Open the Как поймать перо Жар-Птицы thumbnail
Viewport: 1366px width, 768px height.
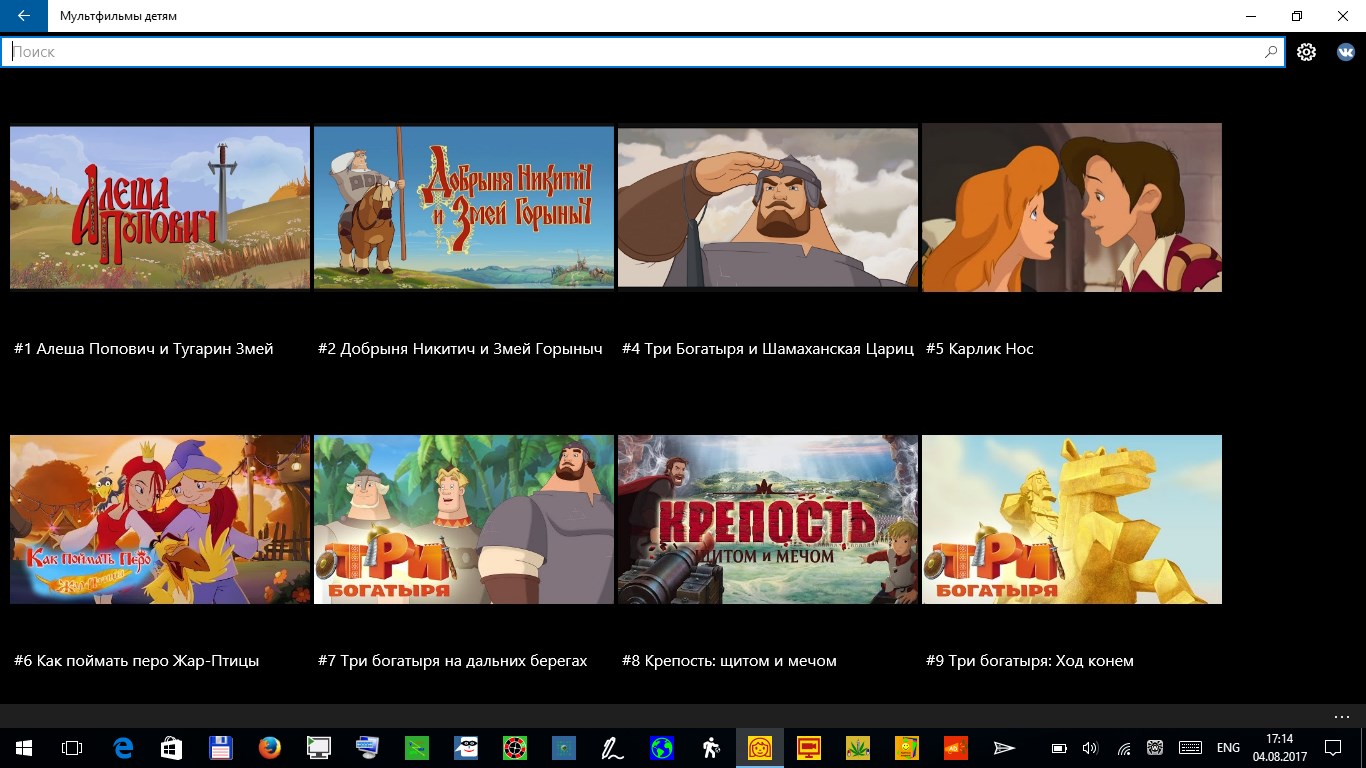(160, 519)
